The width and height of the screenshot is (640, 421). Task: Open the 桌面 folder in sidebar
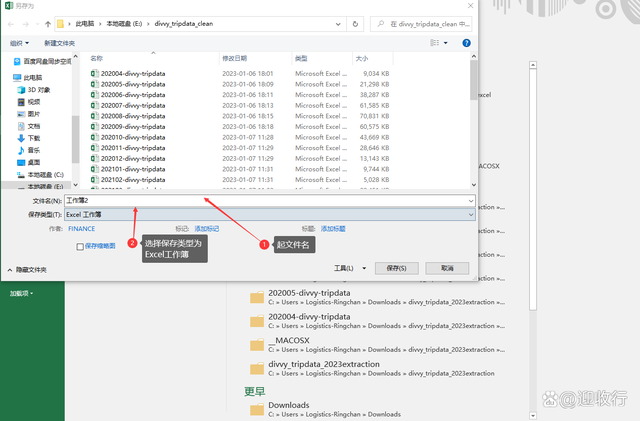tap(29, 163)
